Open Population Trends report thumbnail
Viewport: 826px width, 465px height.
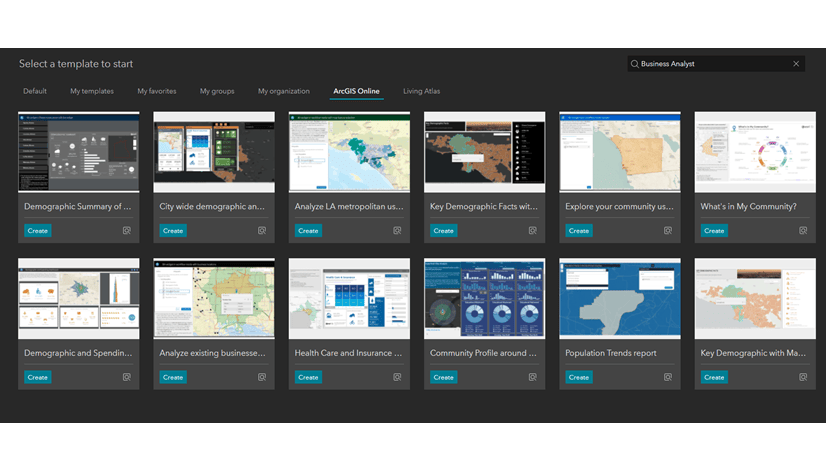(620, 299)
